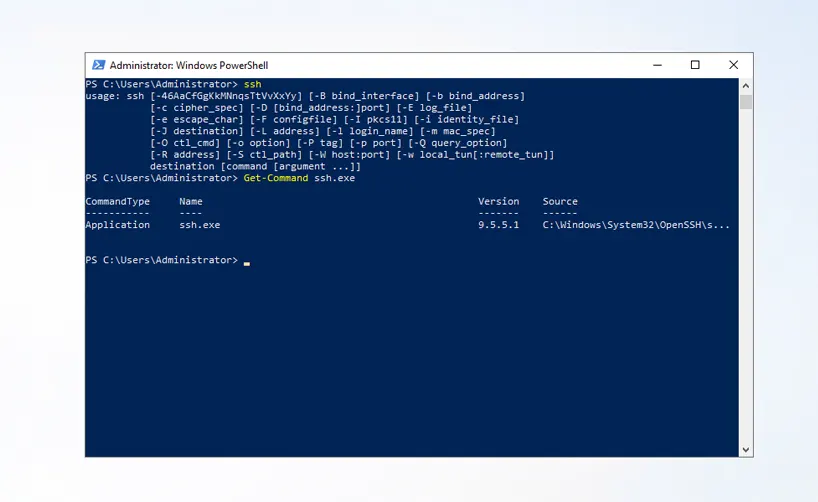Image resolution: width=818 pixels, height=502 pixels.
Task: Click '[-m mac_spec]' in usage text
Action: point(458,131)
